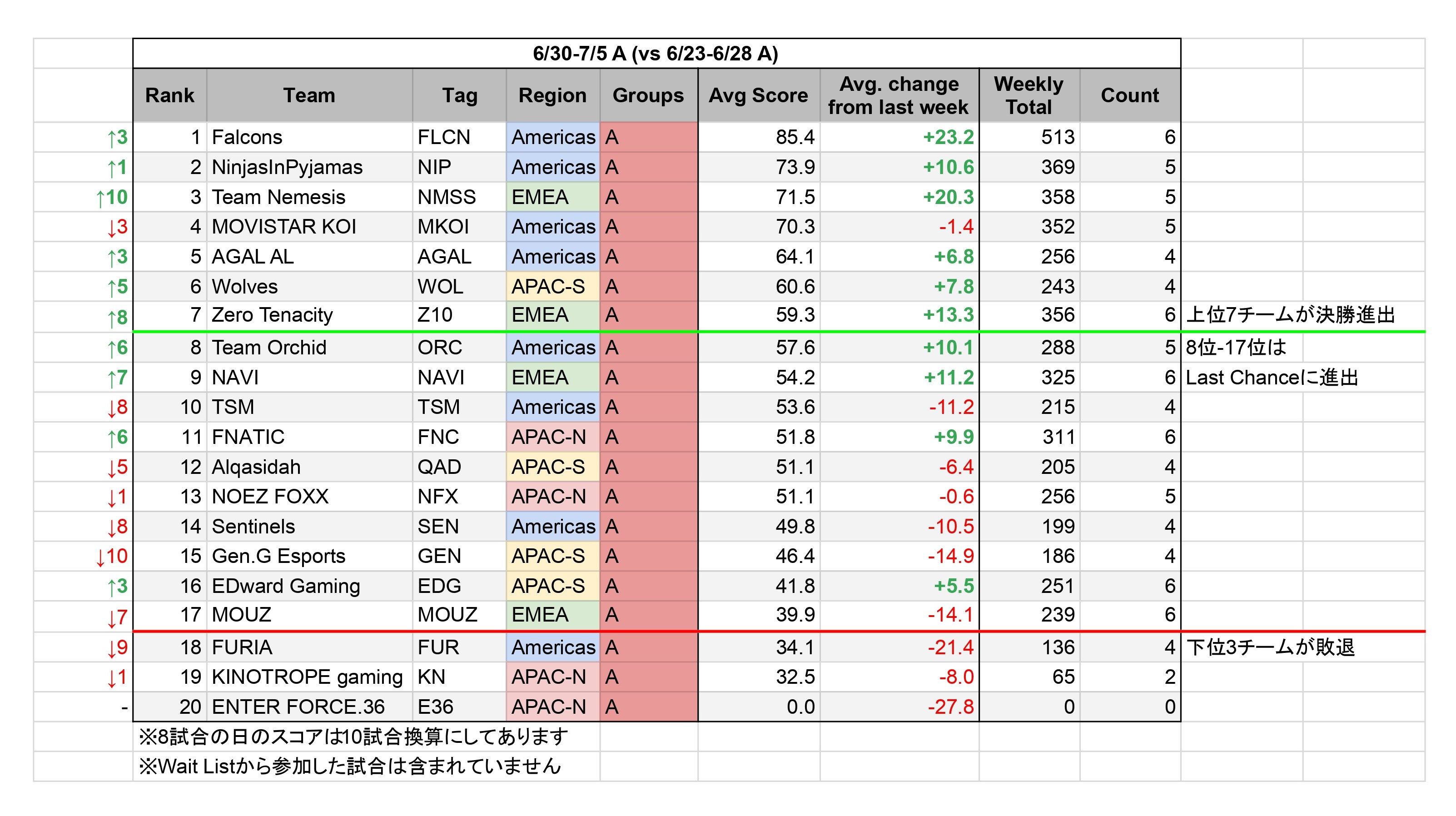Click the note '8位-17位は'

click(1236, 348)
